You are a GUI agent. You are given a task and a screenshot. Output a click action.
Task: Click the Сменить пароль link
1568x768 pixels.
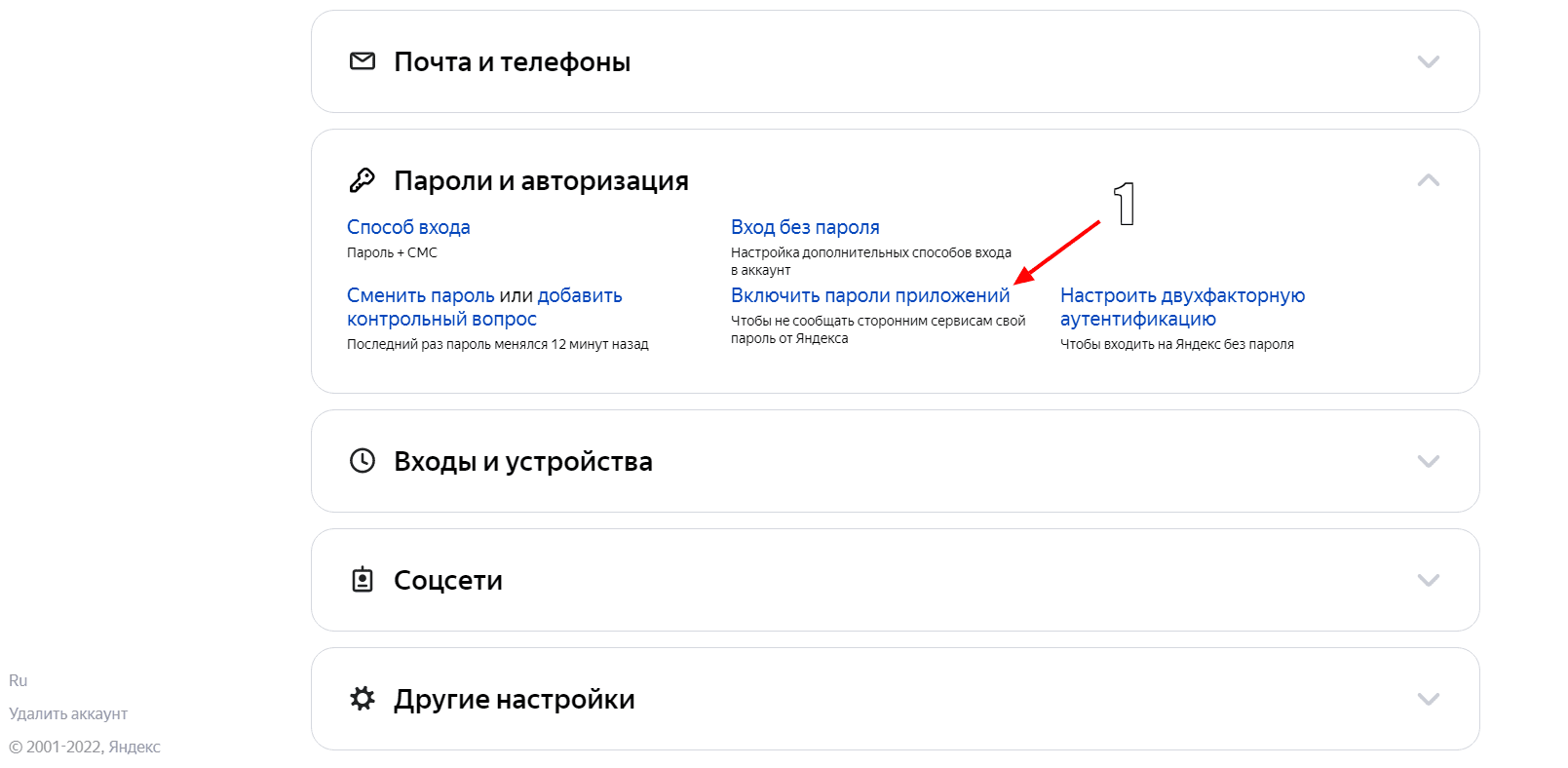[420, 295]
